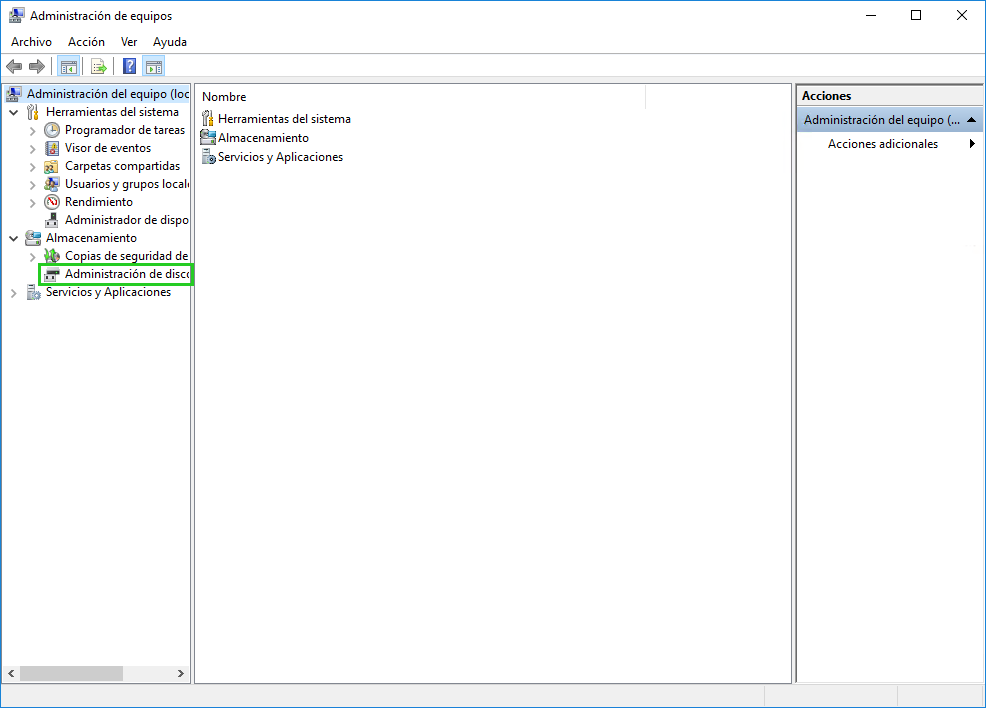Open the window system menu icon in title bar
986x708 pixels.
[16, 15]
